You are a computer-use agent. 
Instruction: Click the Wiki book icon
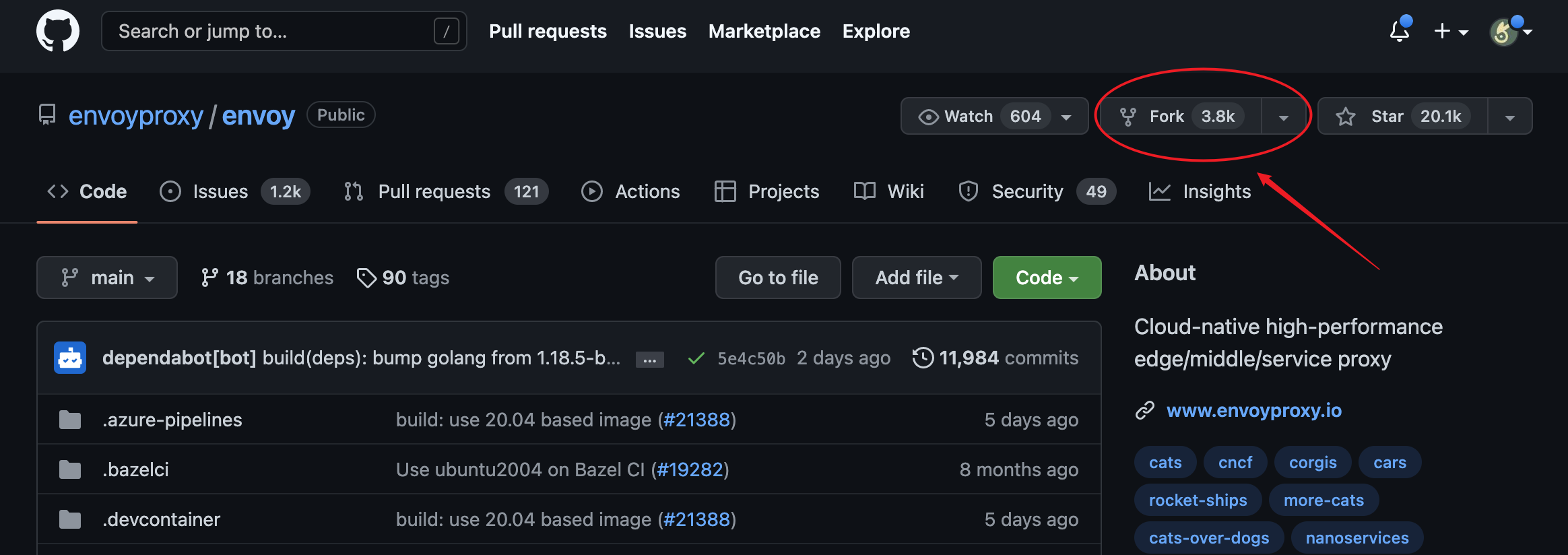click(865, 191)
